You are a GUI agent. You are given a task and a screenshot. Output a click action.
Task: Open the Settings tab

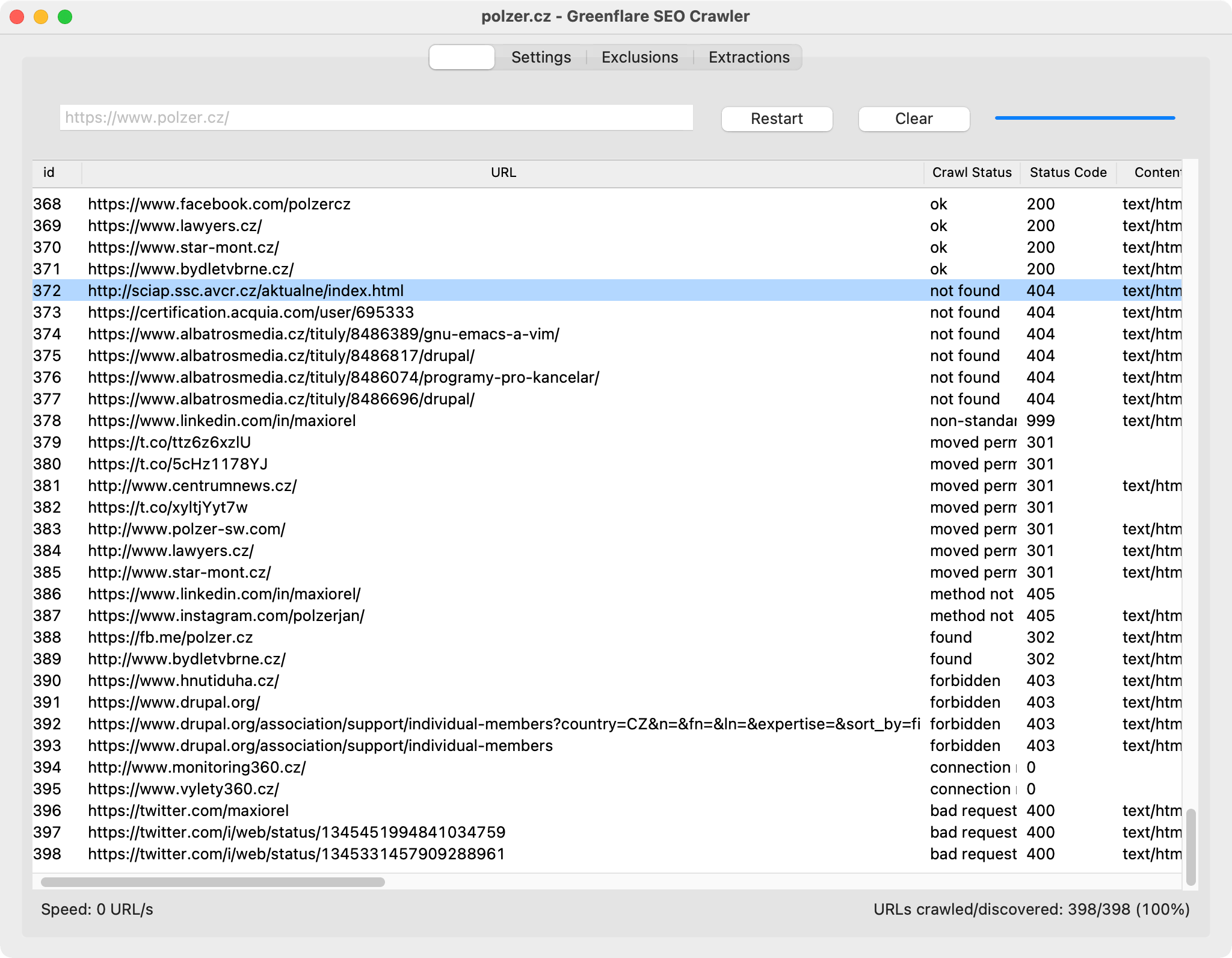(541, 57)
